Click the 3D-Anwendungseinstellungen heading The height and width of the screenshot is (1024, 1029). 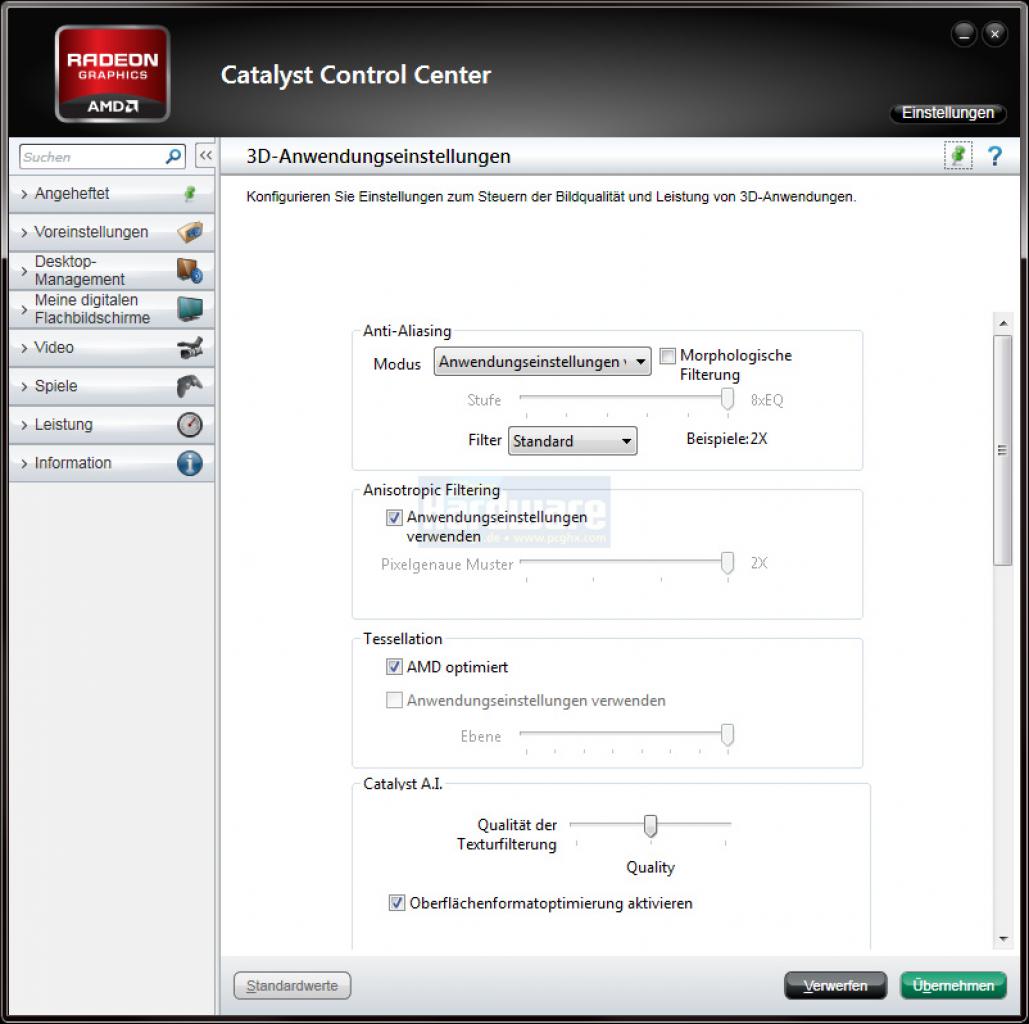tap(378, 156)
